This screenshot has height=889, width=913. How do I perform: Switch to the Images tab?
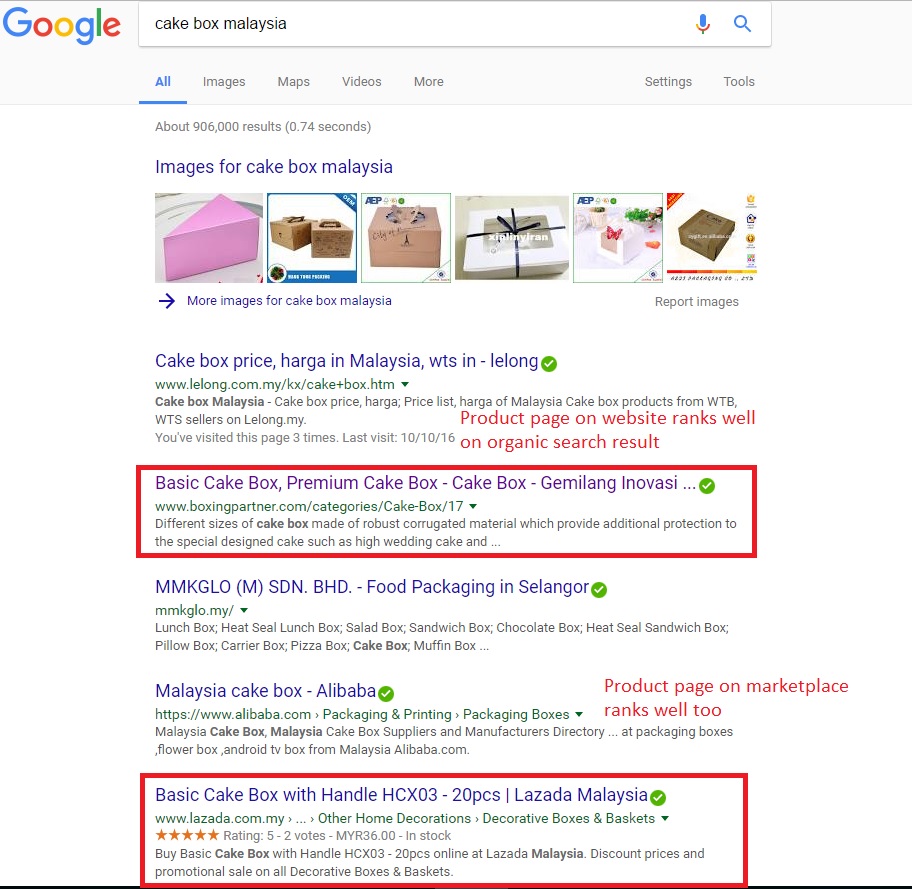224,82
